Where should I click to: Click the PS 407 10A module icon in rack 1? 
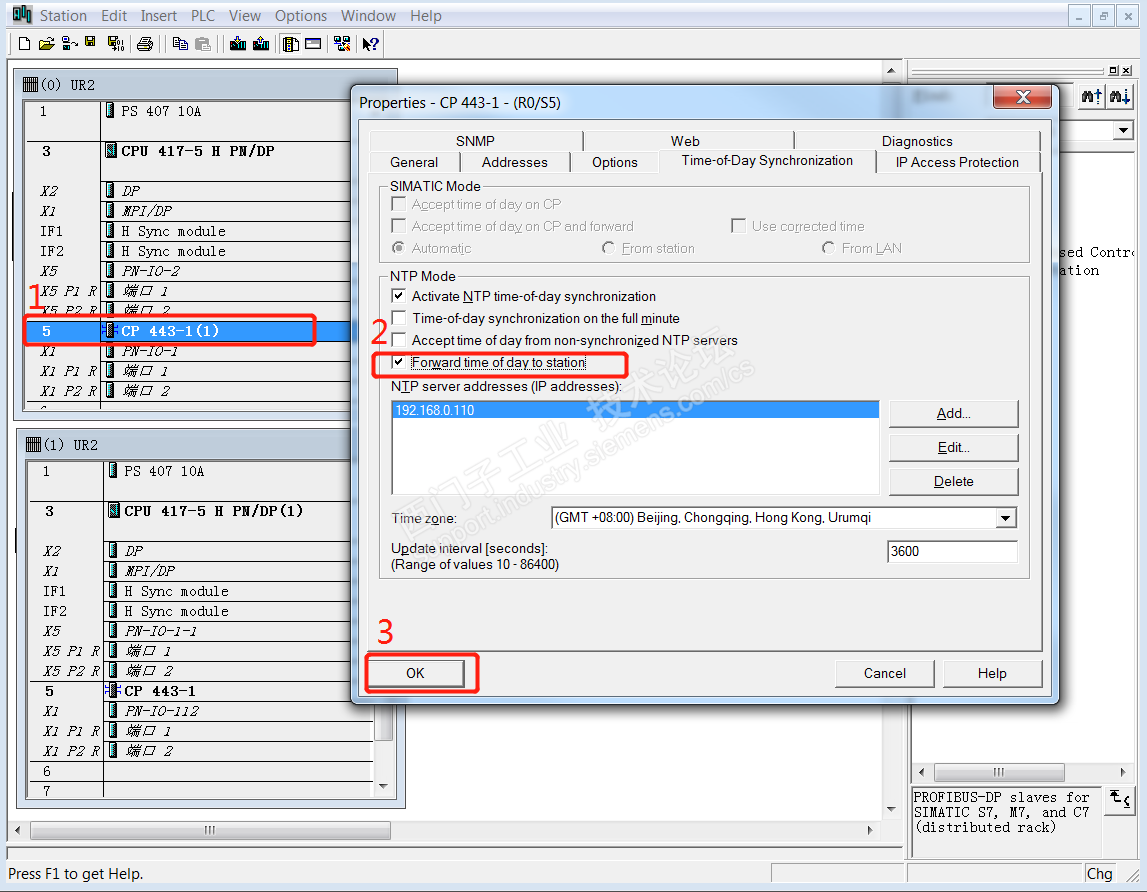113,471
